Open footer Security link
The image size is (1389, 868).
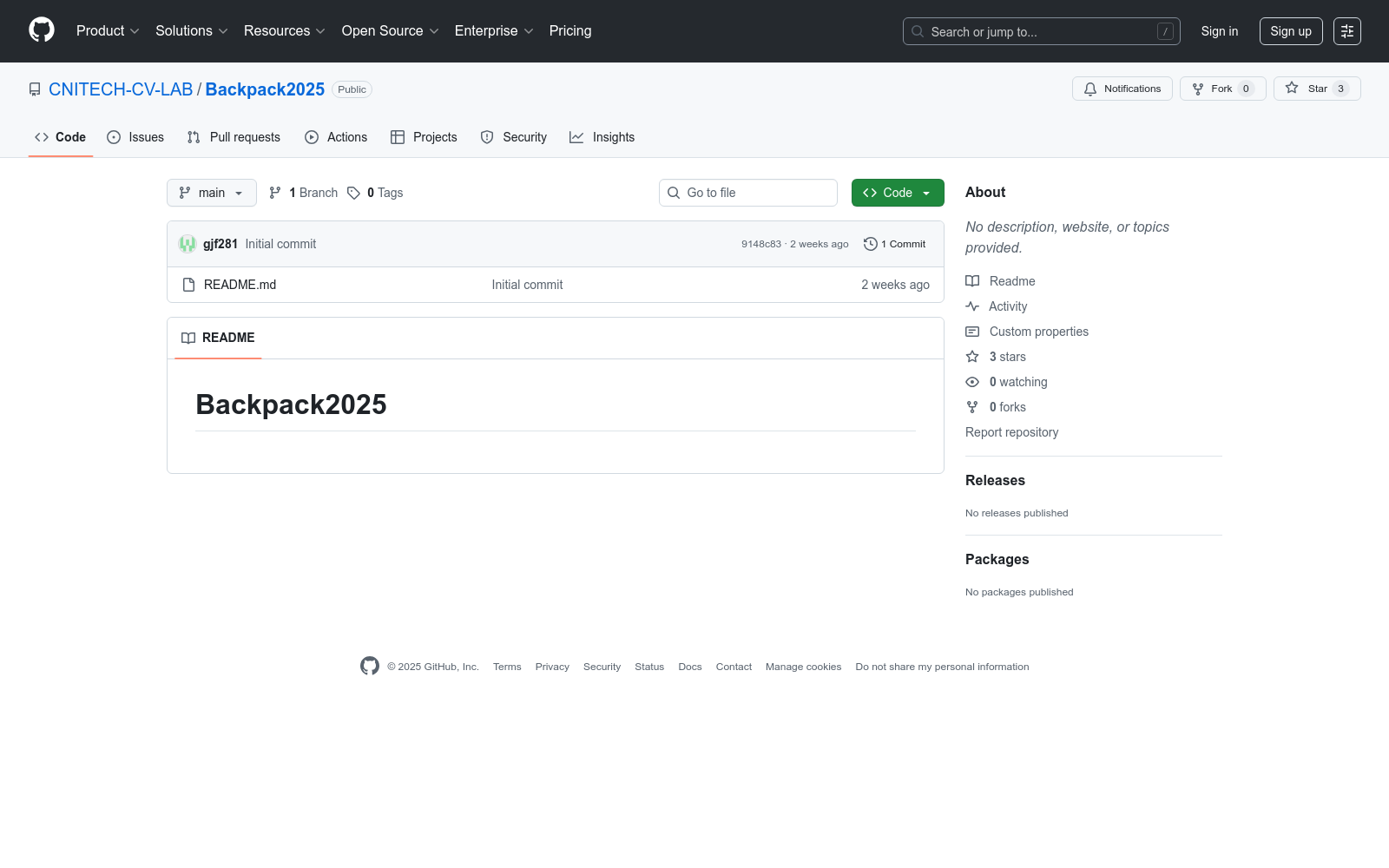[x=602, y=667]
